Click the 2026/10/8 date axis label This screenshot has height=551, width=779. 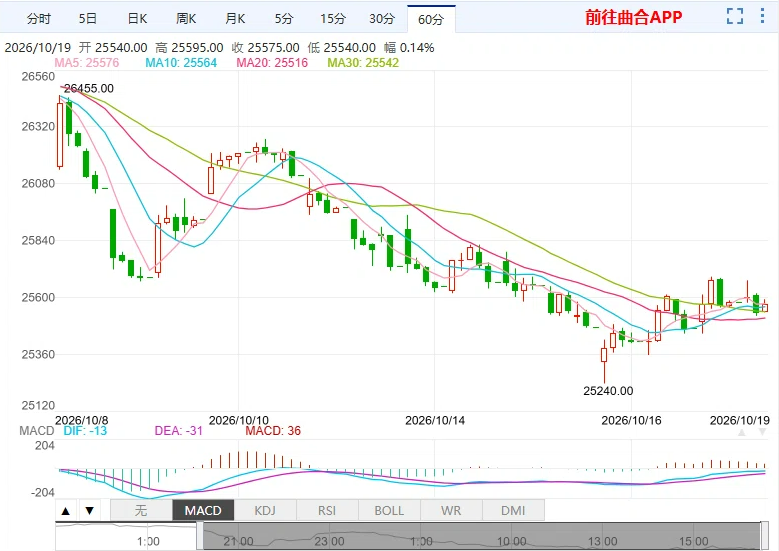tap(81, 420)
